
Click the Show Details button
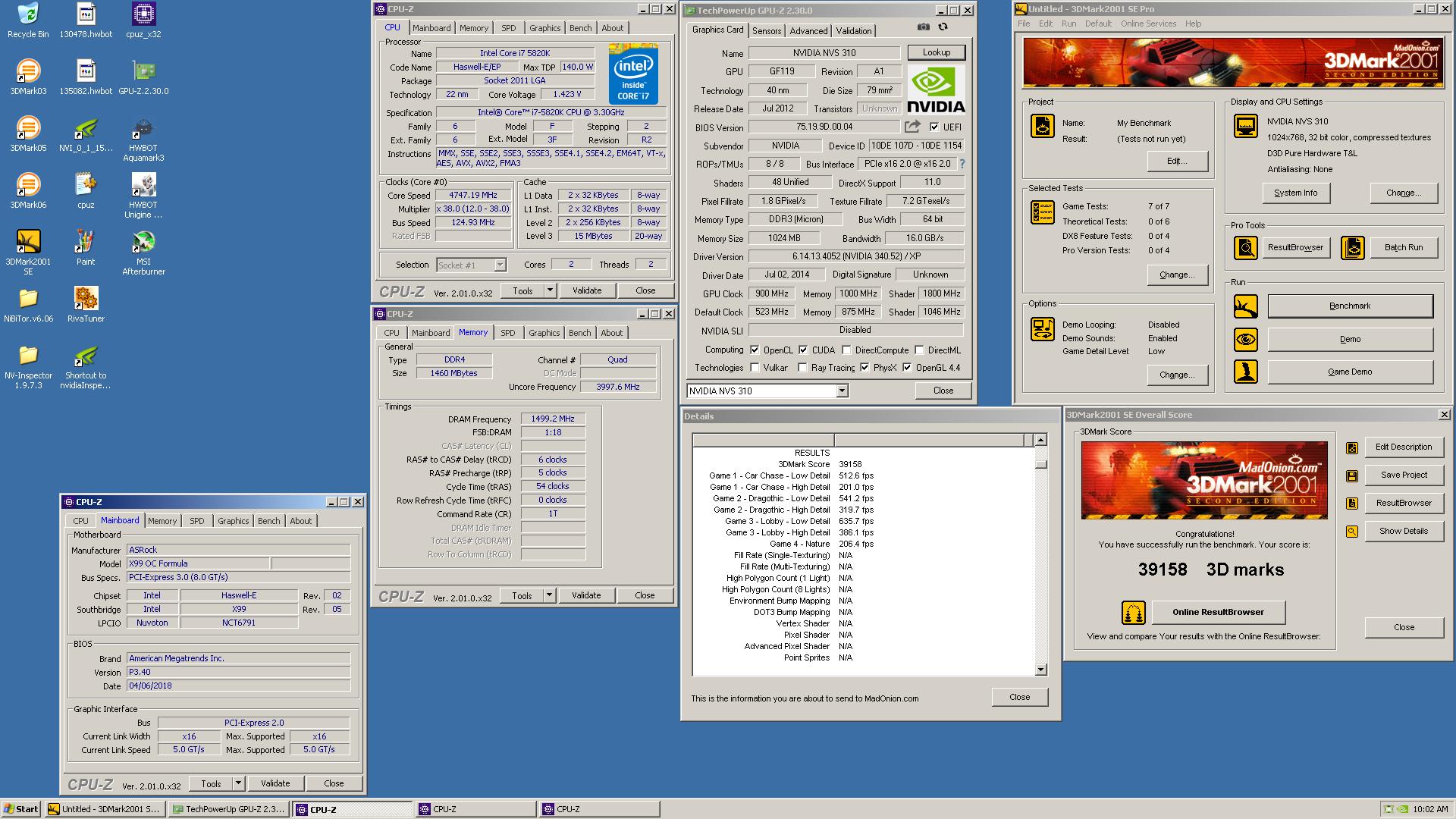(1403, 531)
